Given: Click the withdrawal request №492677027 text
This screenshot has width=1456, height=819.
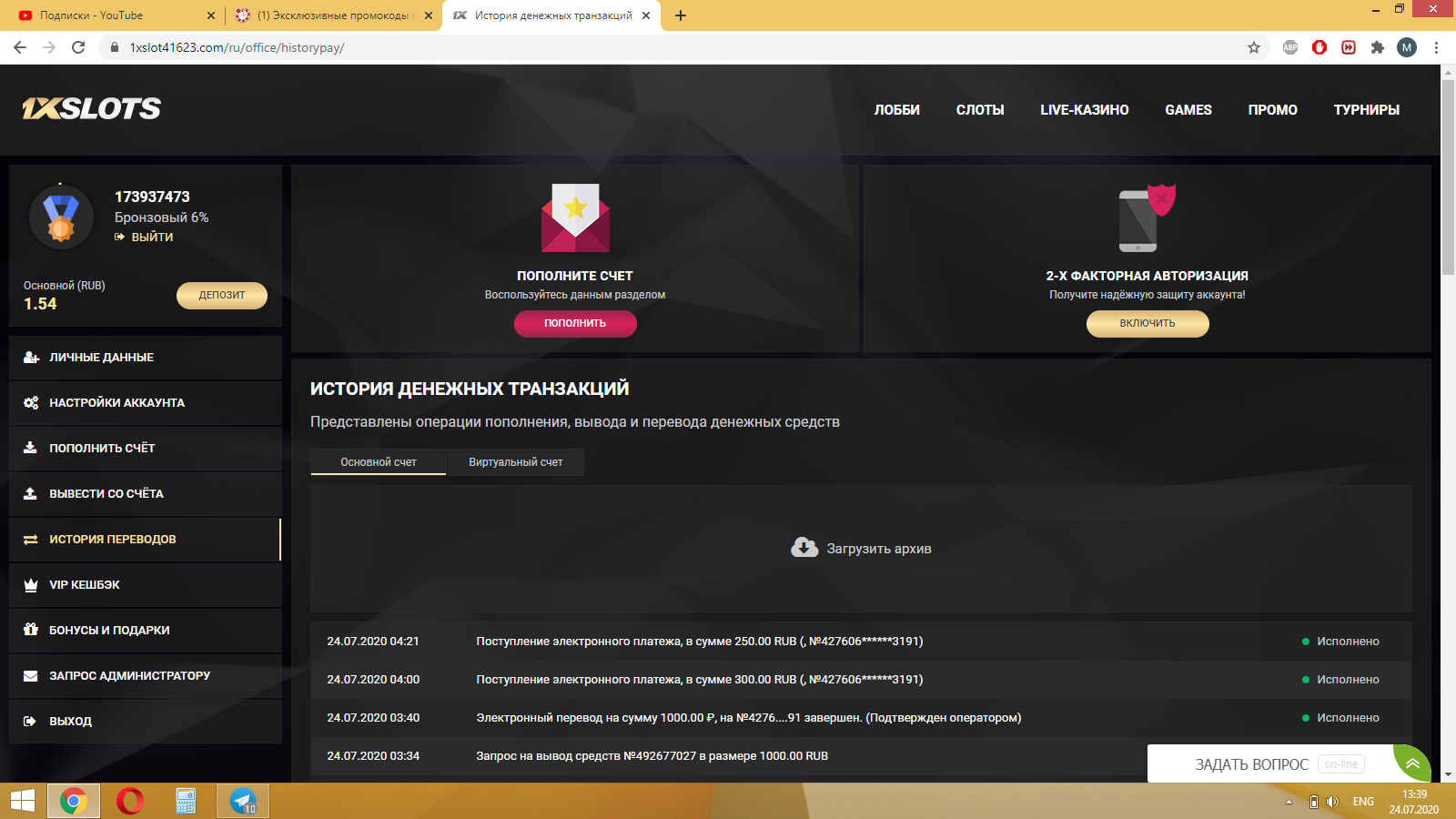Looking at the screenshot, I should [652, 756].
